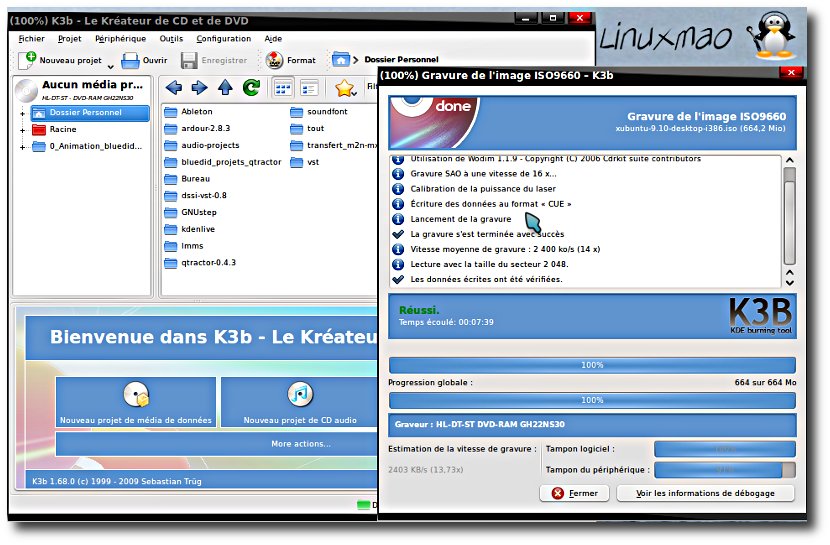Screen dimensions: 830x545
Task: Select the transfert_m2n-mx folder
Action: click(333, 145)
